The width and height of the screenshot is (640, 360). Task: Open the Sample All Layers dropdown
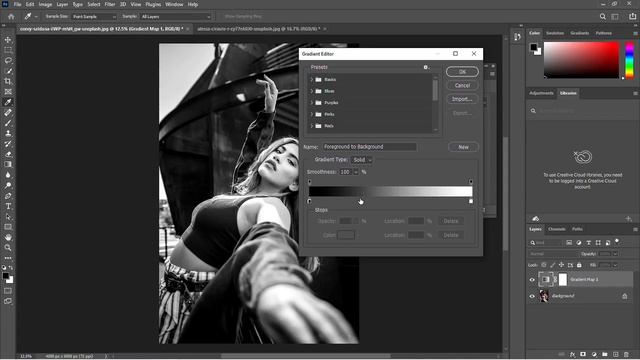[x=176, y=17]
